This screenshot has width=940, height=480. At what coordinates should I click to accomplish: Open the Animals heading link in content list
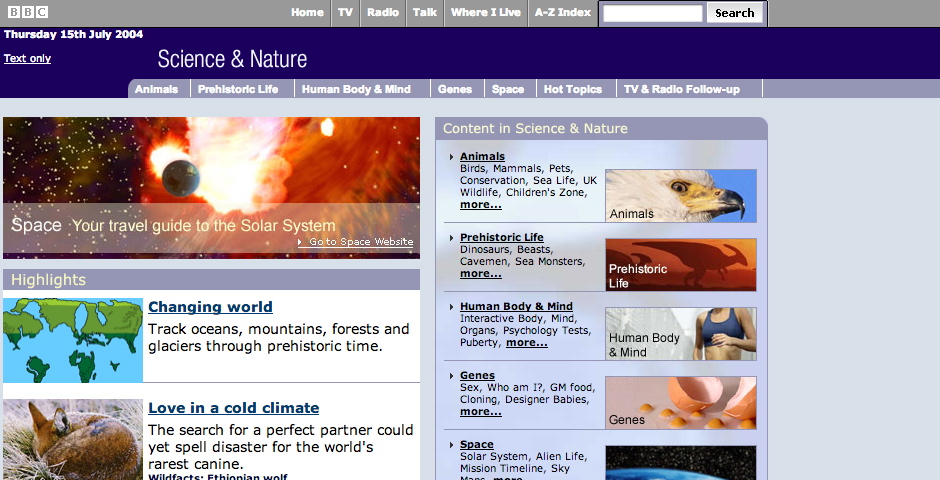(x=483, y=156)
